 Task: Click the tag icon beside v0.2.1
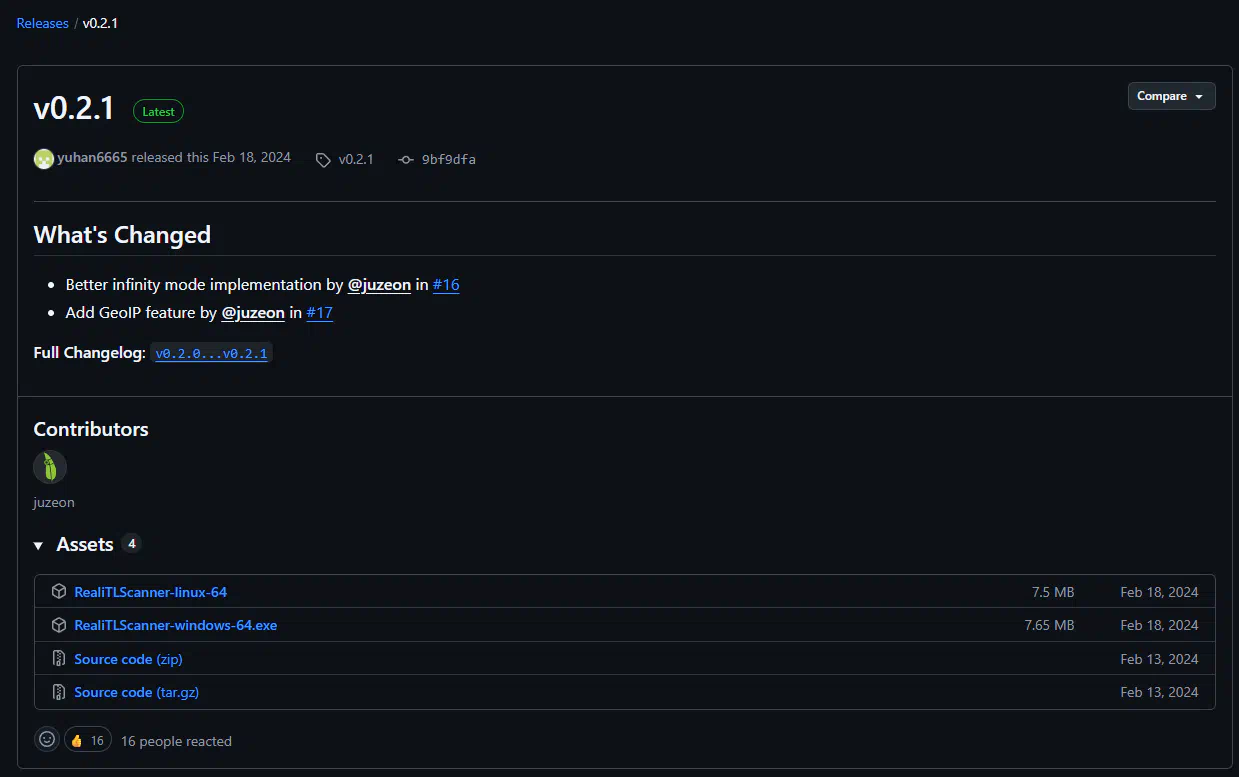(323, 160)
